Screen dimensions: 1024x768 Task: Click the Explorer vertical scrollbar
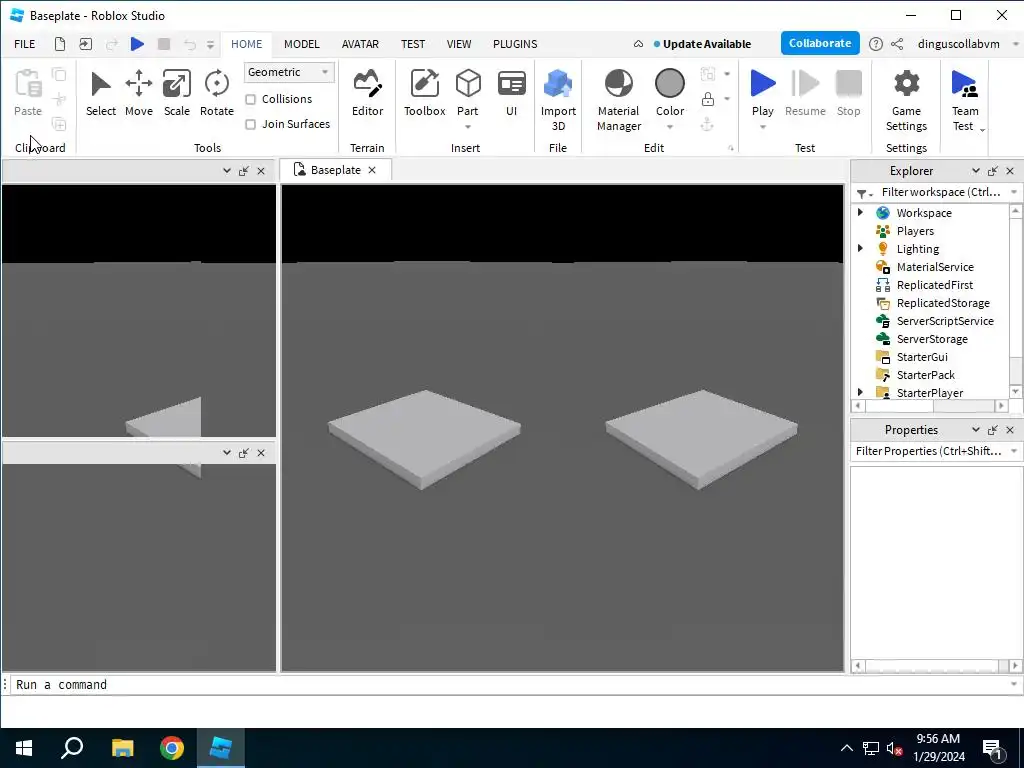tap(1016, 300)
